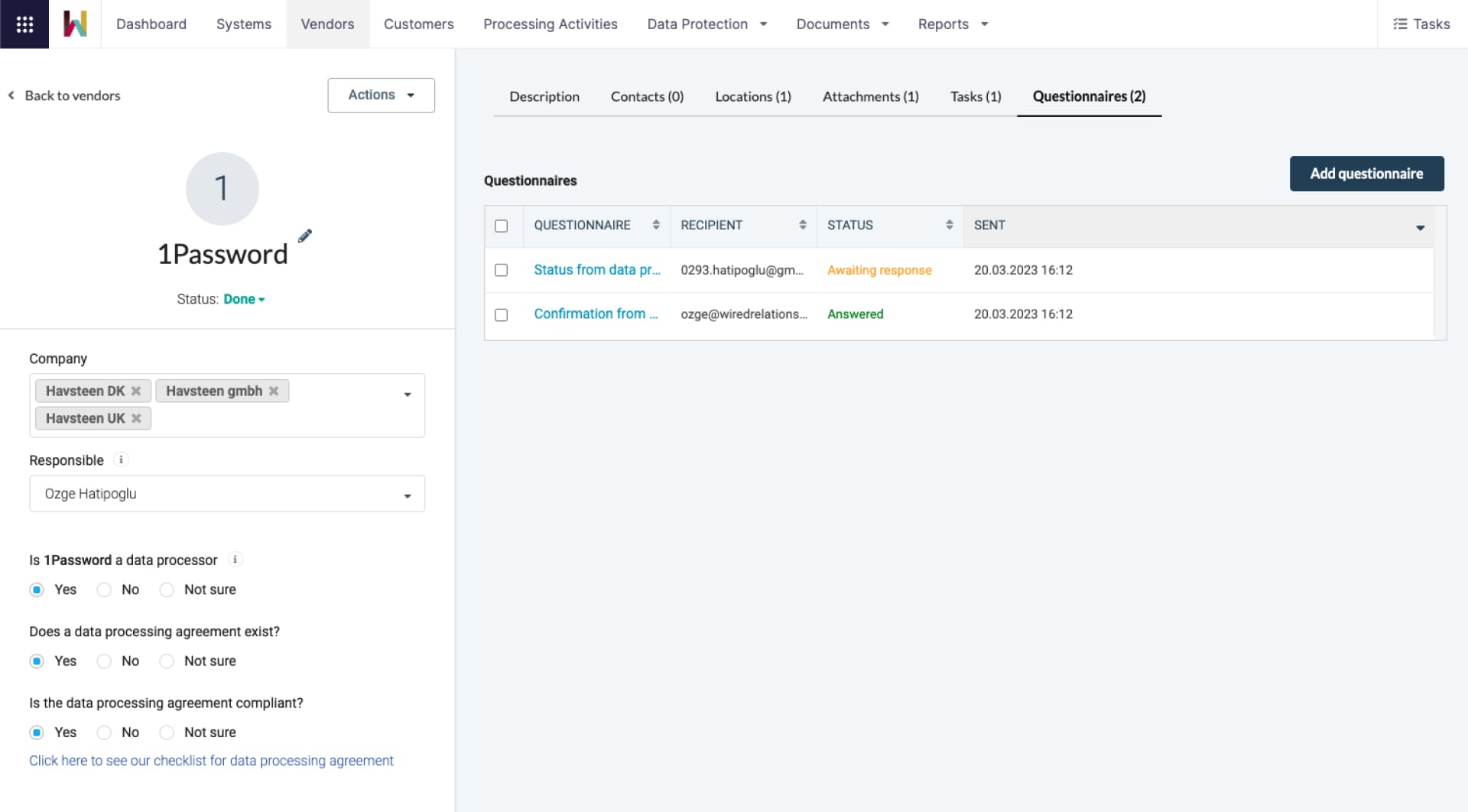Tick the select-all checkbox in table header

tap(502, 226)
